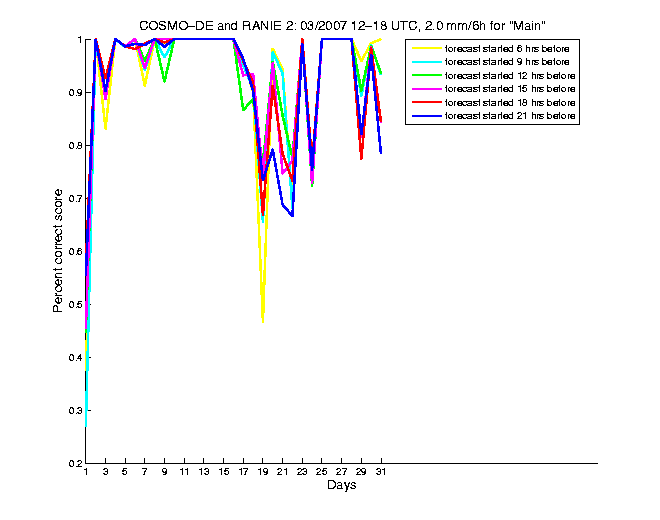The width and height of the screenshot is (660, 520).
Task: Click y-axis tick label "0.2"
Action: click(x=75, y=464)
